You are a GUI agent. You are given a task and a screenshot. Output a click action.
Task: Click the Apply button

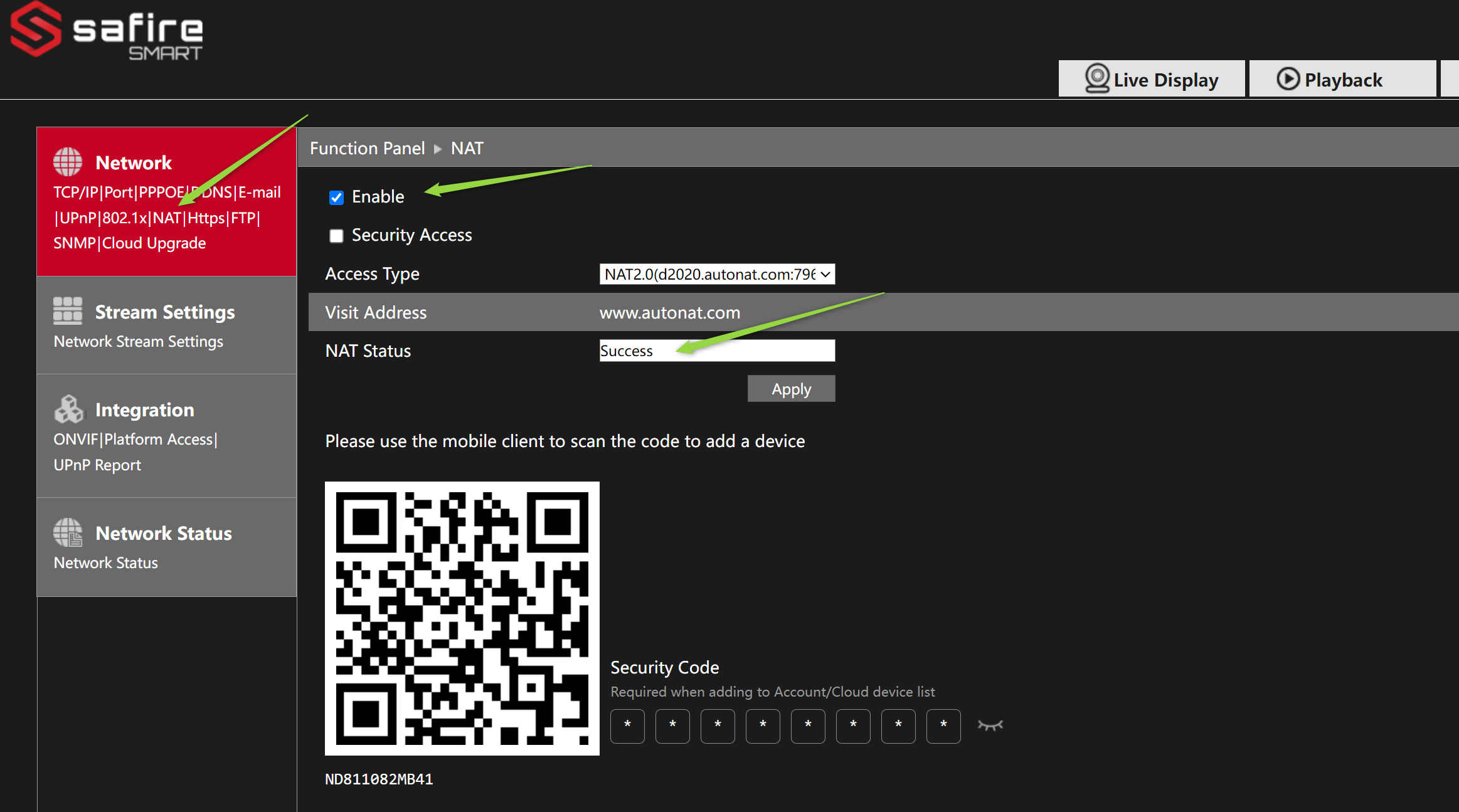[791, 388]
